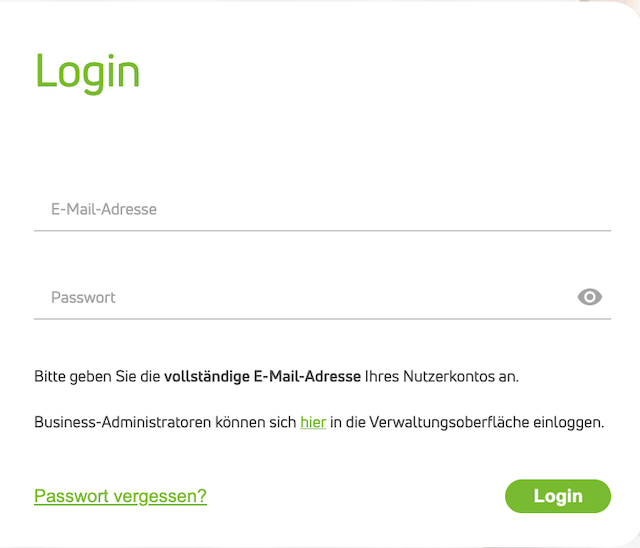This screenshot has height=548, width=640.
Task: Click the "Bitte geben Sie die" text
Action: click(x=96, y=377)
